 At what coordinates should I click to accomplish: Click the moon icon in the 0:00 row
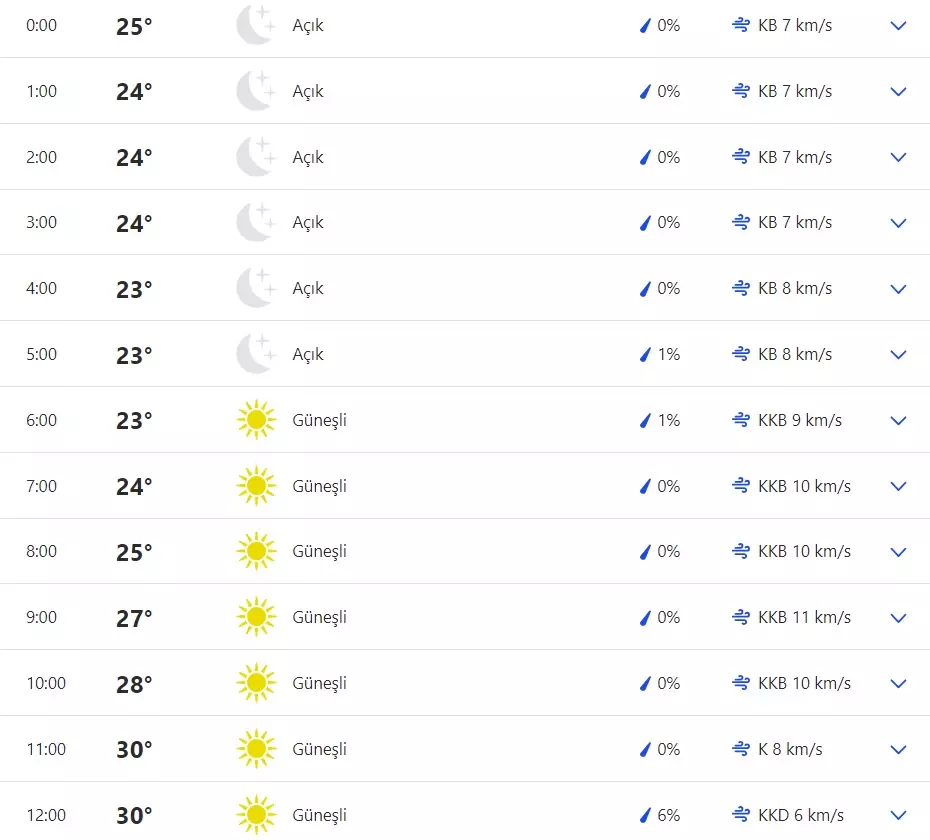pyautogui.click(x=255, y=25)
